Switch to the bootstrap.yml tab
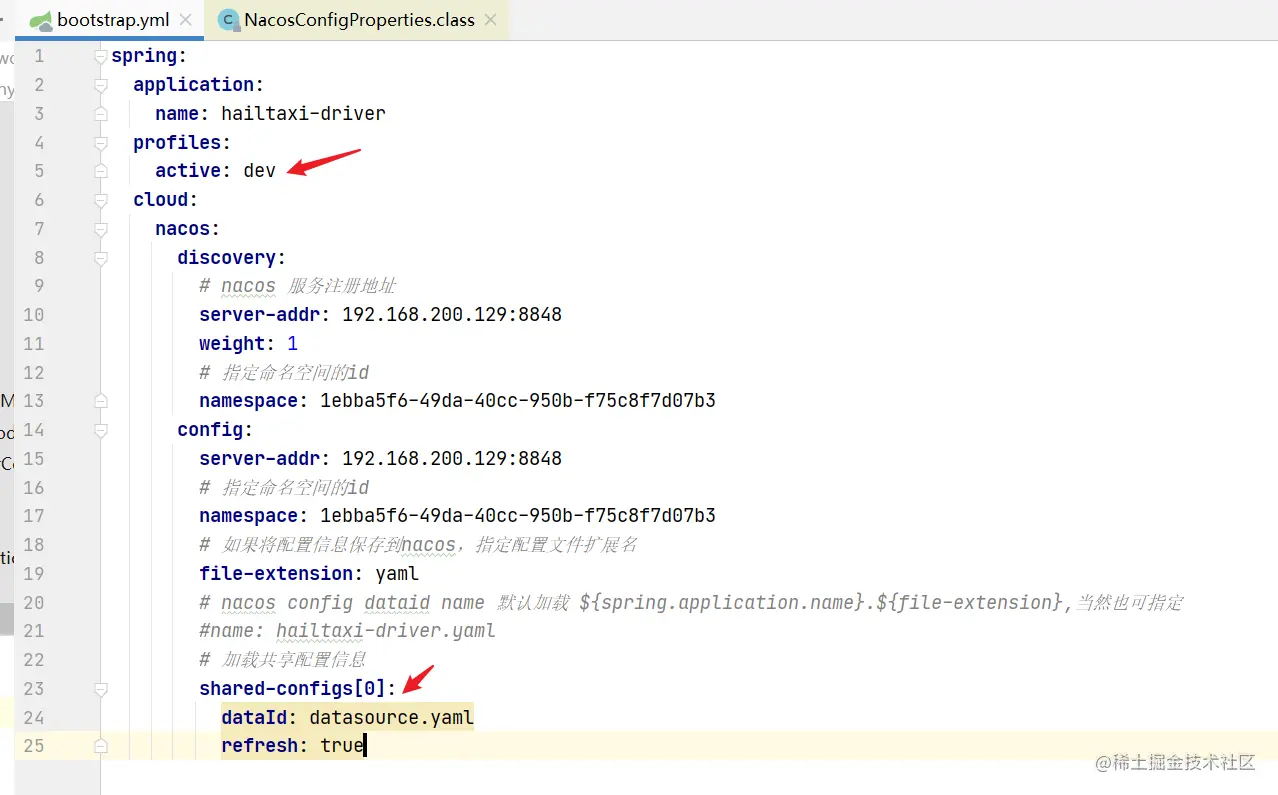This screenshot has width=1278, height=795. coord(112,20)
